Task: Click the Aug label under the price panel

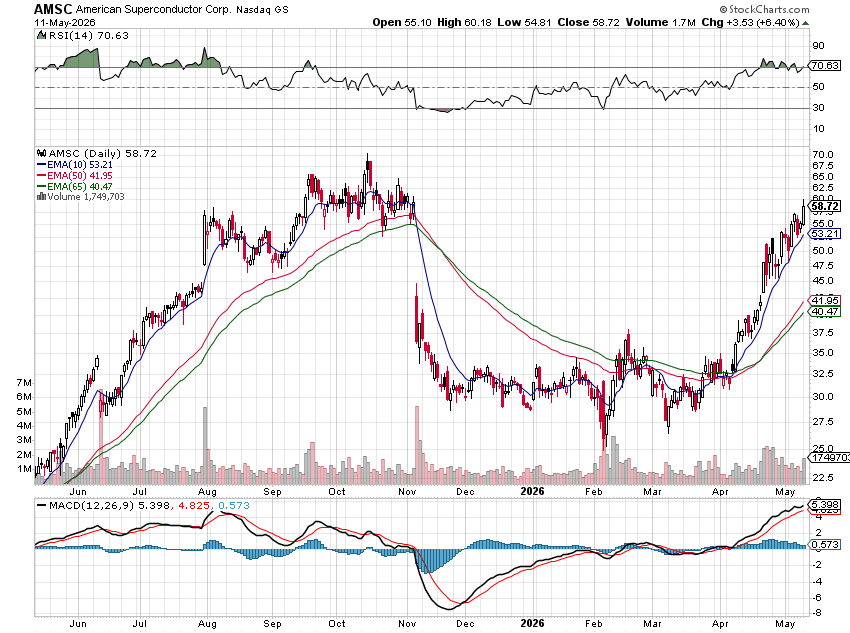Action: 207,492
